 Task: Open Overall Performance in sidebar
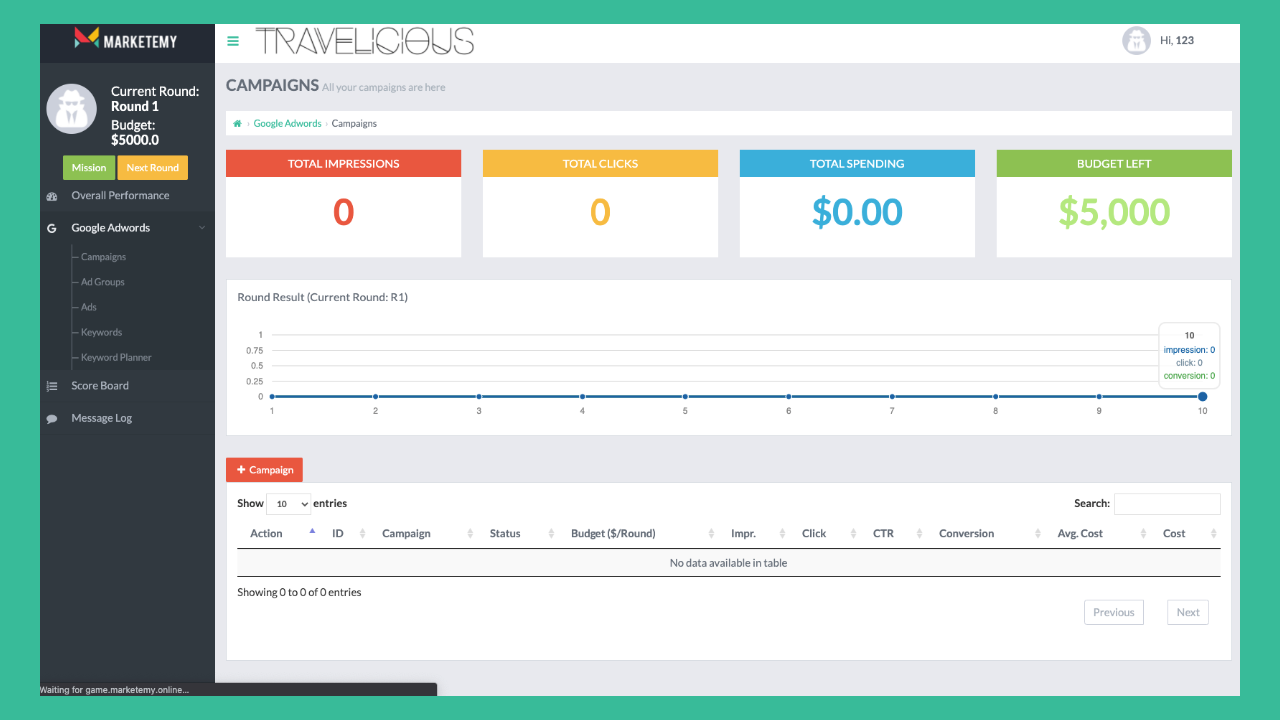click(120, 196)
